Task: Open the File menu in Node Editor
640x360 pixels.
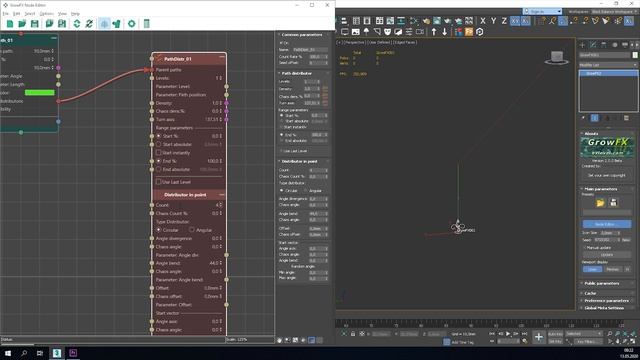Action: (x=5, y=13)
